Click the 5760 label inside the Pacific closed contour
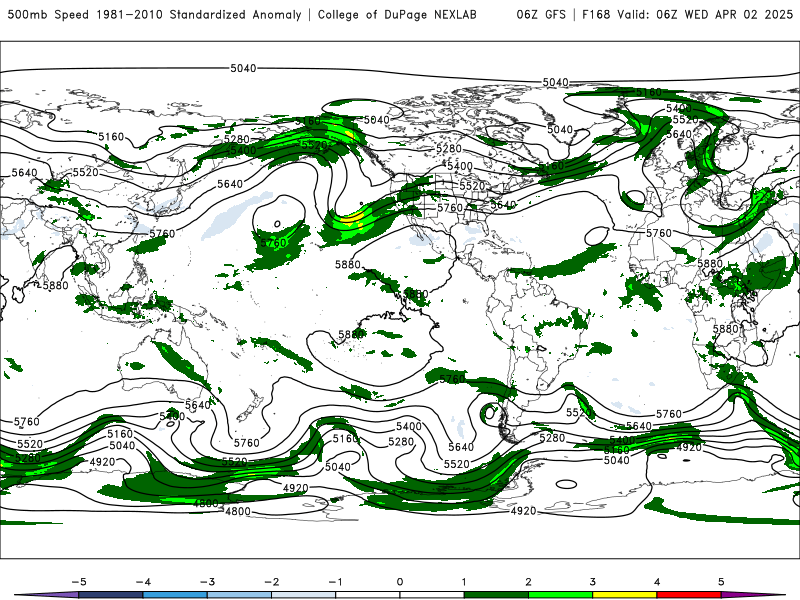800x600 pixels. 273,243
